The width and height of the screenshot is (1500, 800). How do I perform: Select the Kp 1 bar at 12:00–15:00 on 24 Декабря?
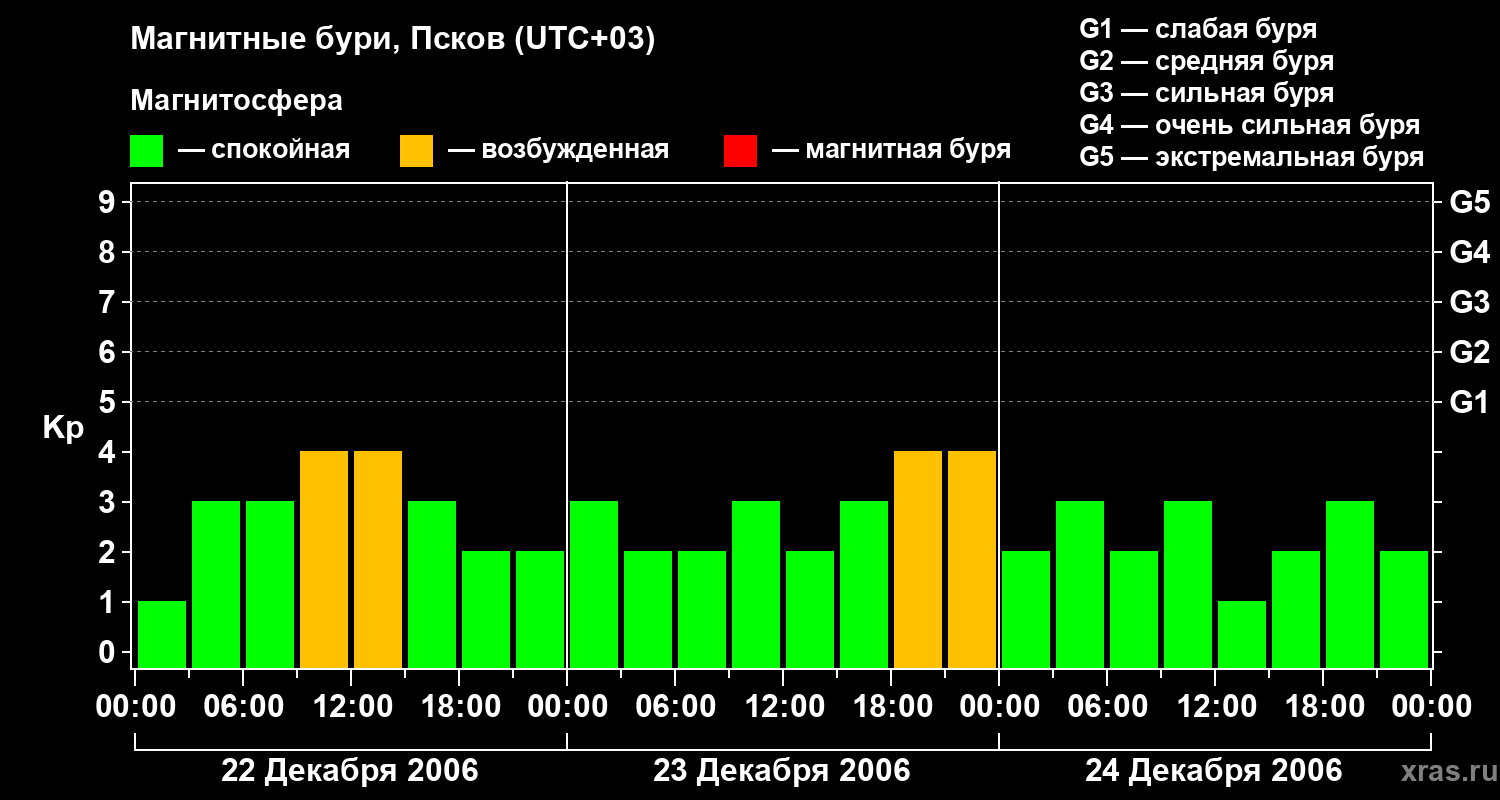1242,634
